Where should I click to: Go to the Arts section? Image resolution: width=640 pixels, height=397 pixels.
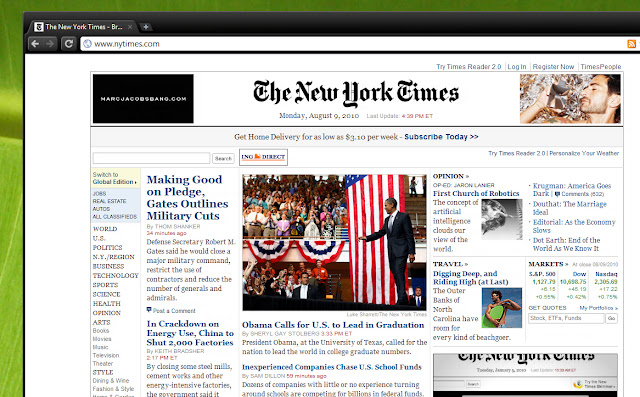pos(101,323)
